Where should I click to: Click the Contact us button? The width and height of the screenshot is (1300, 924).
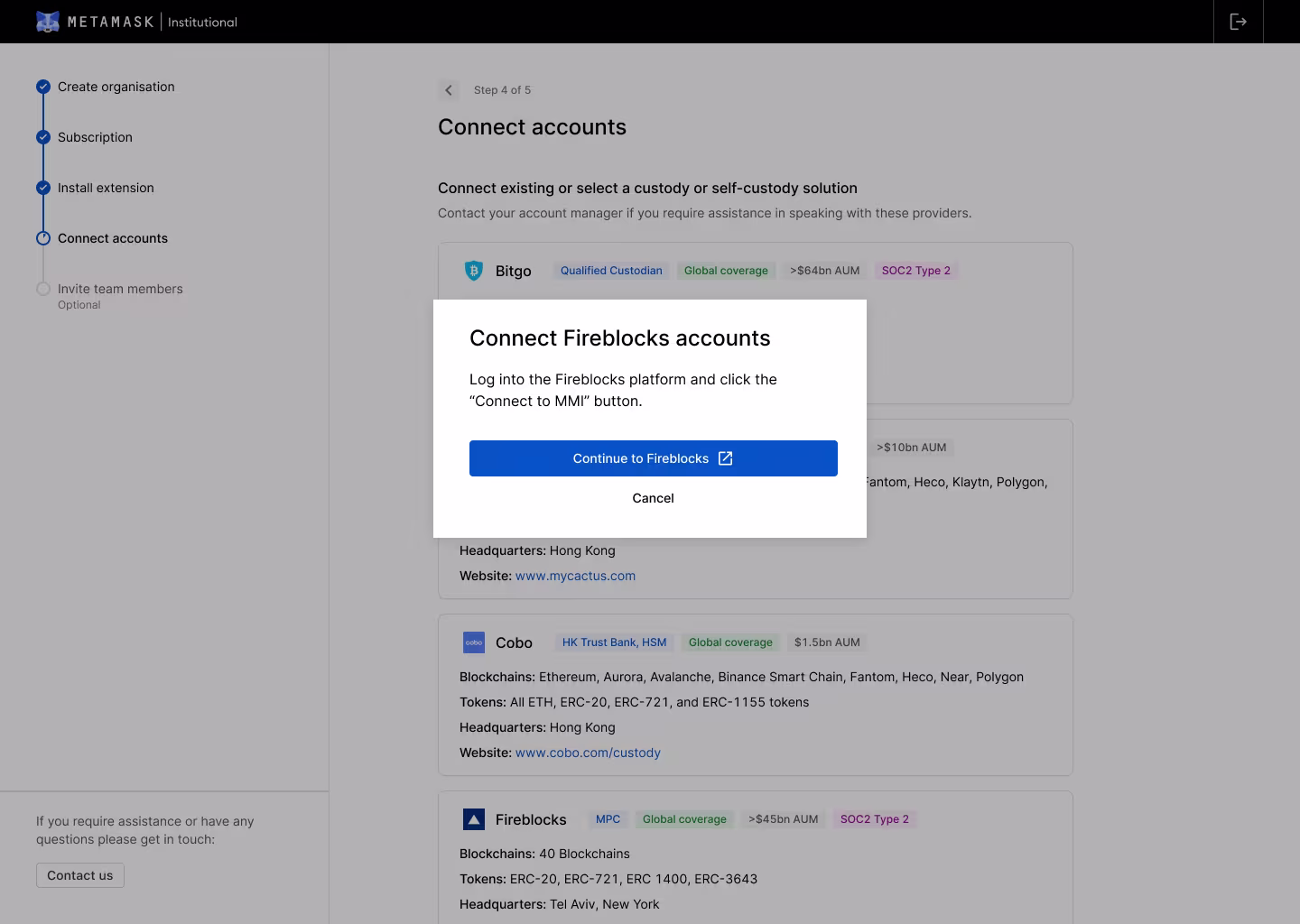(x=80, y=875)
